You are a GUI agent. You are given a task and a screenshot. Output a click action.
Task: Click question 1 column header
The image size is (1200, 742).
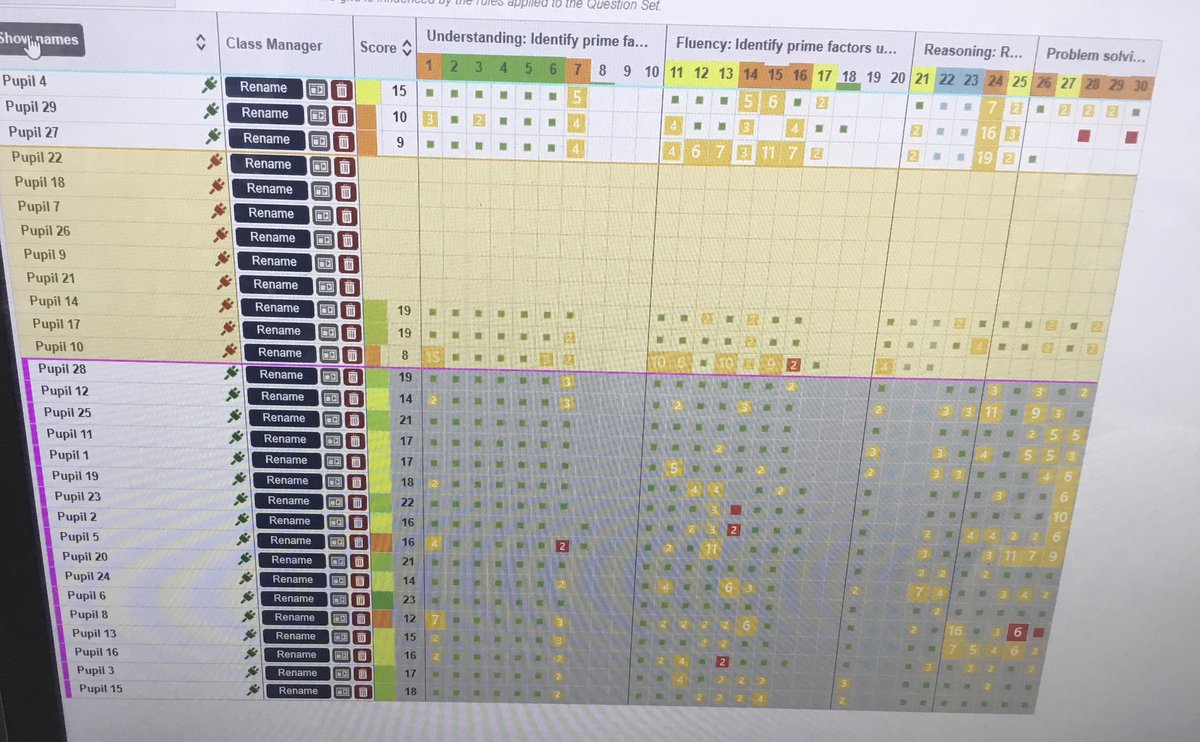point(428,67)
